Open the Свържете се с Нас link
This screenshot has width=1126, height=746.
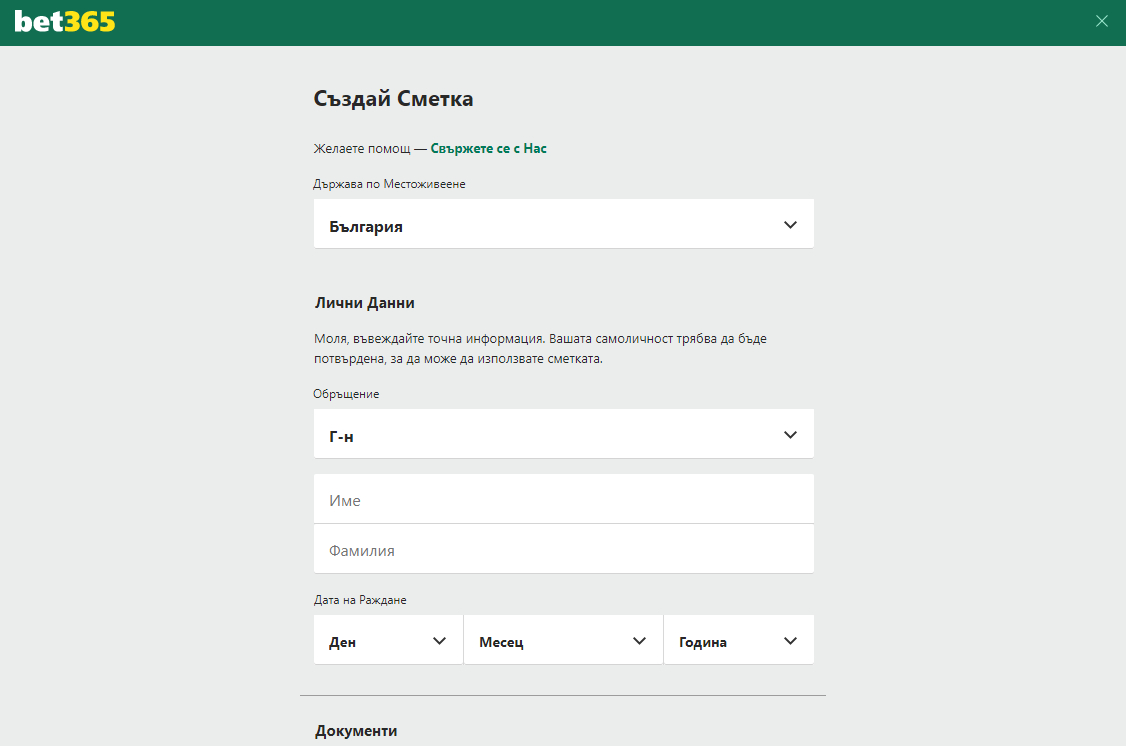click(x=488, y=149)
